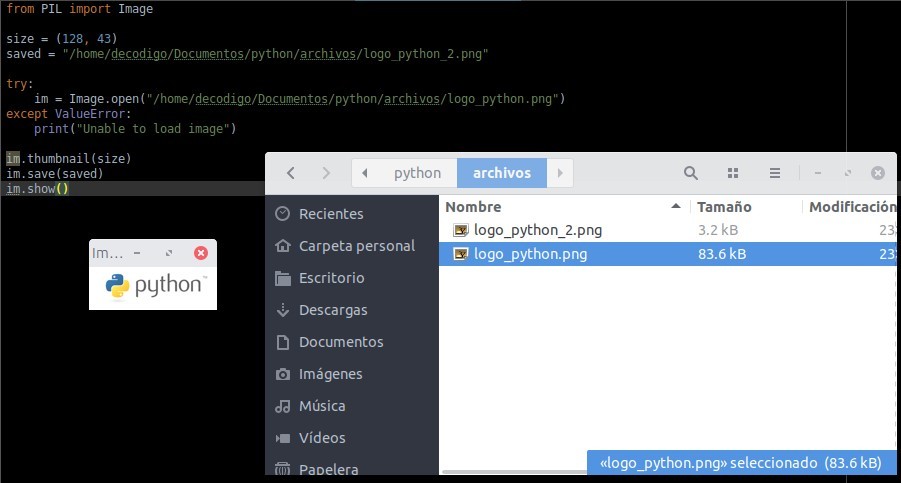Select the archivos path bar segment
The height and width of the screenshot is (483, 901).
[x=502, y=173]
